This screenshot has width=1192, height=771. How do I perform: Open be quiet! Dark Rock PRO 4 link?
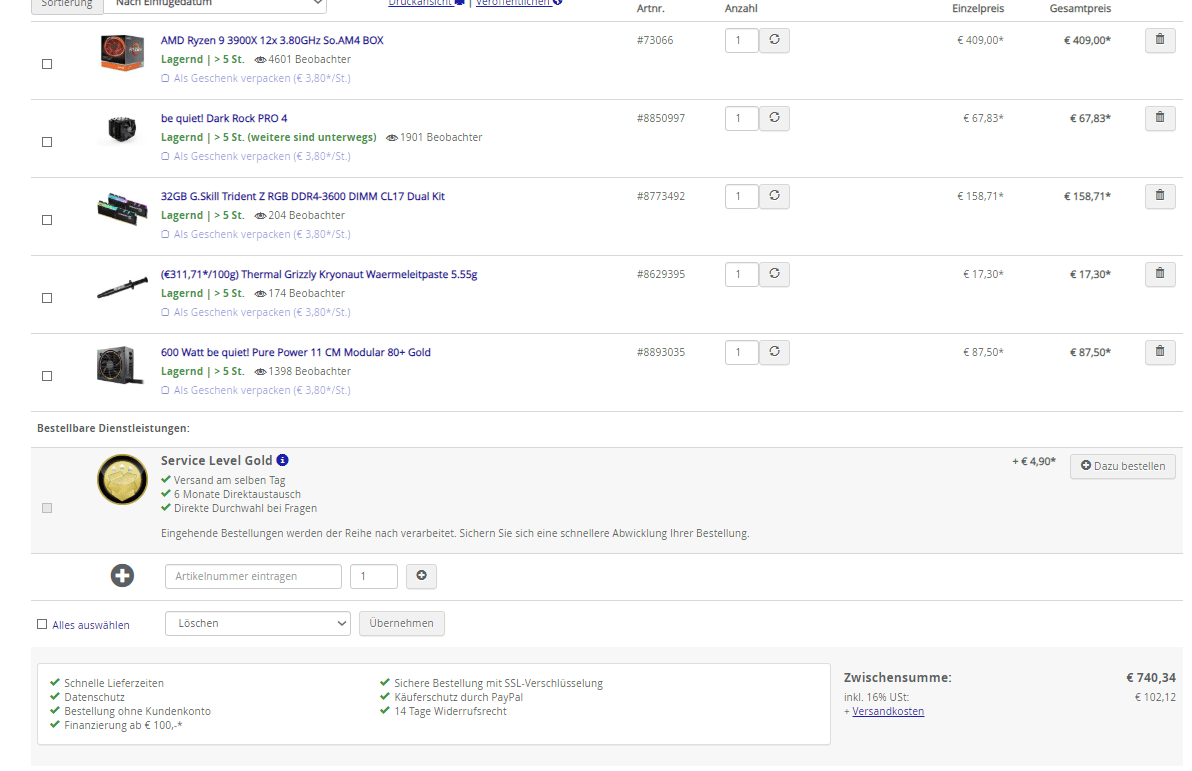pyautogui.click(x=224, y=118)
